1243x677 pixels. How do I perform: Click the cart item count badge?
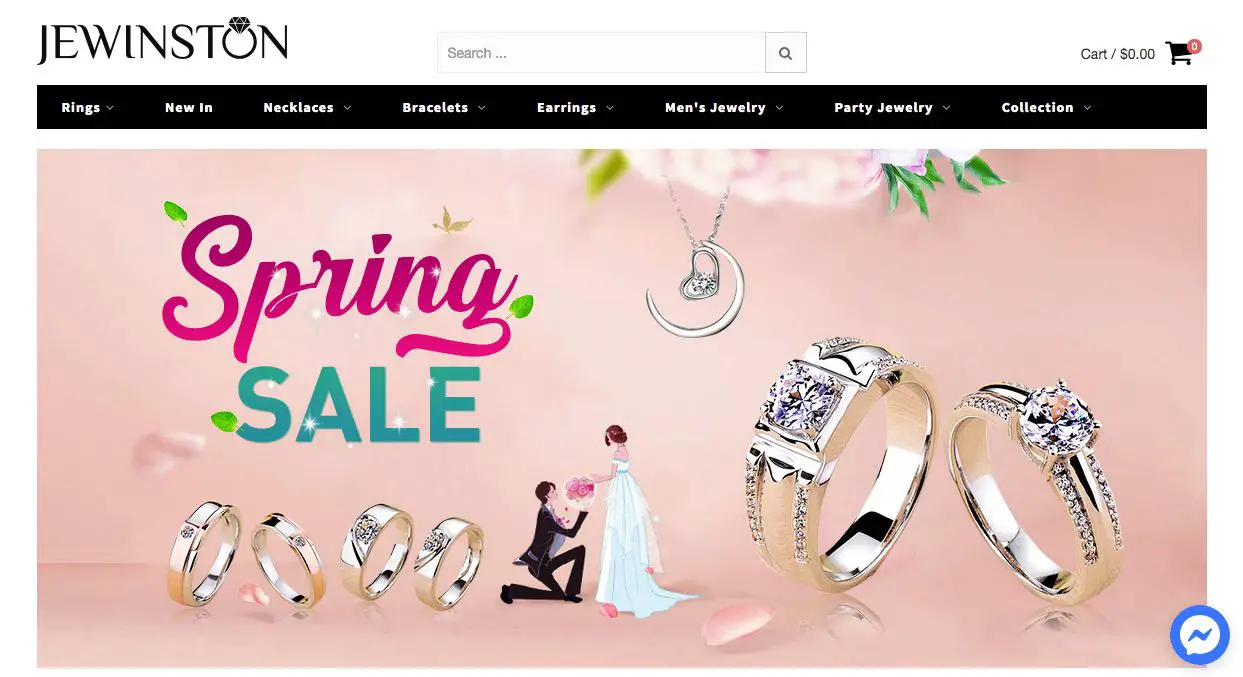point(1194,46)
